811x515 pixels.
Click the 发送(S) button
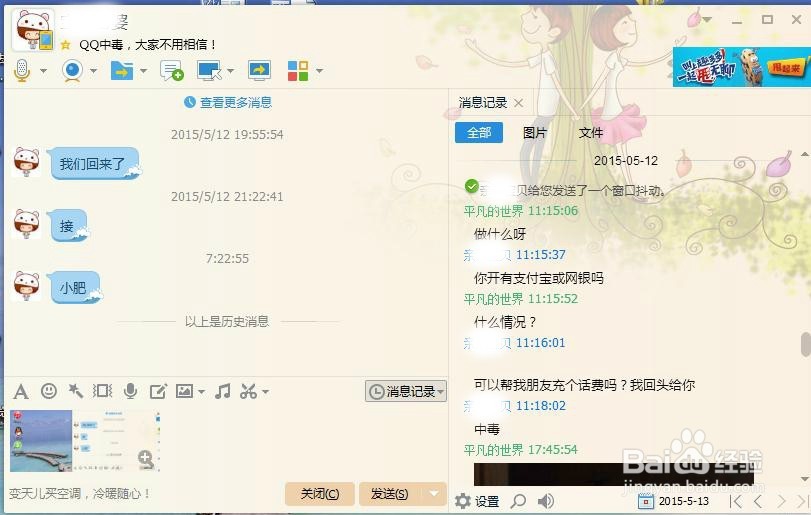(x=389, y=494)
